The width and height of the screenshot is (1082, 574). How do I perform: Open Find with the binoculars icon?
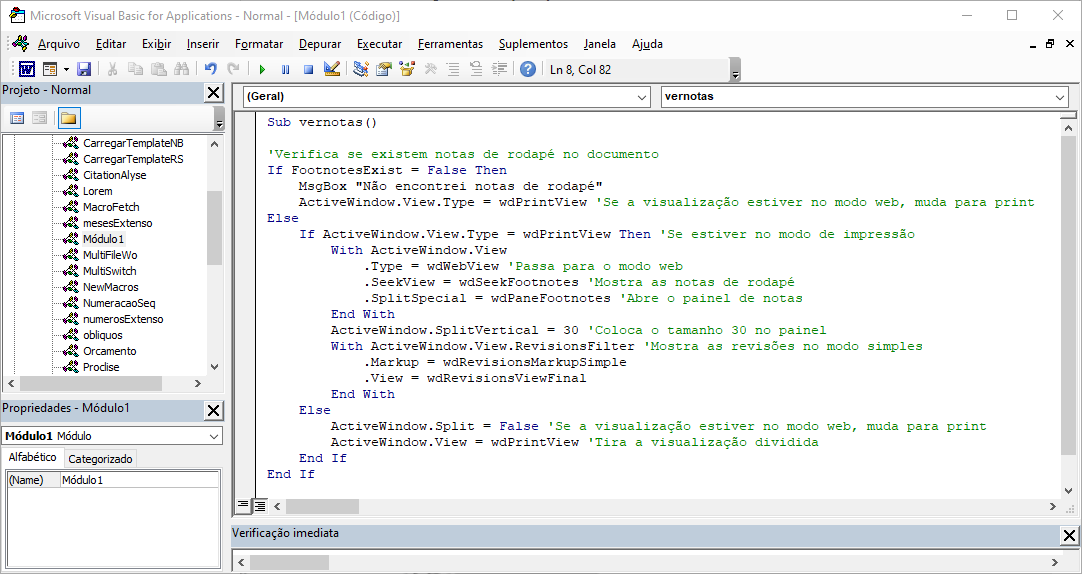[x=181, y=69]
